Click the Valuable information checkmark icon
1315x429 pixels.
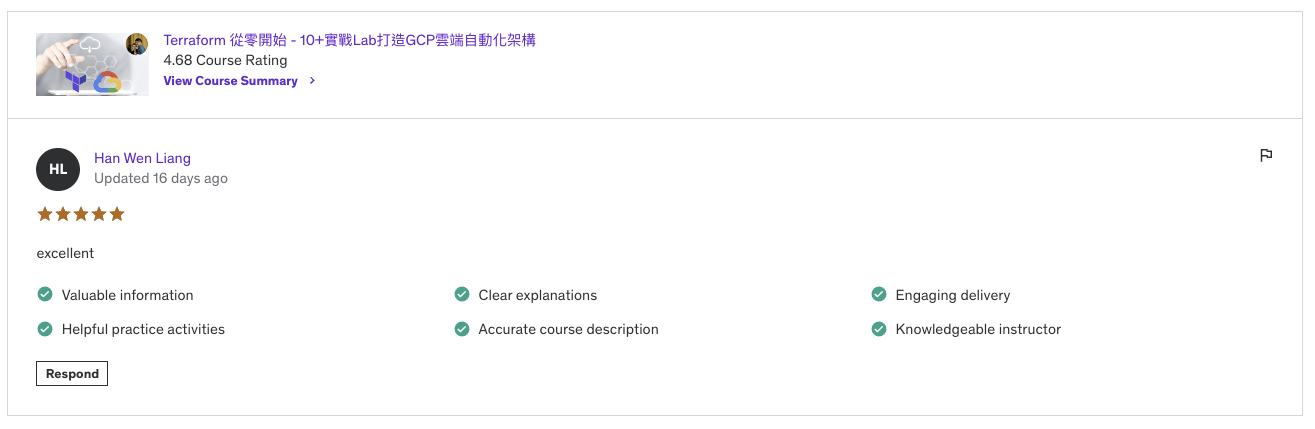(x=45, y=295)
